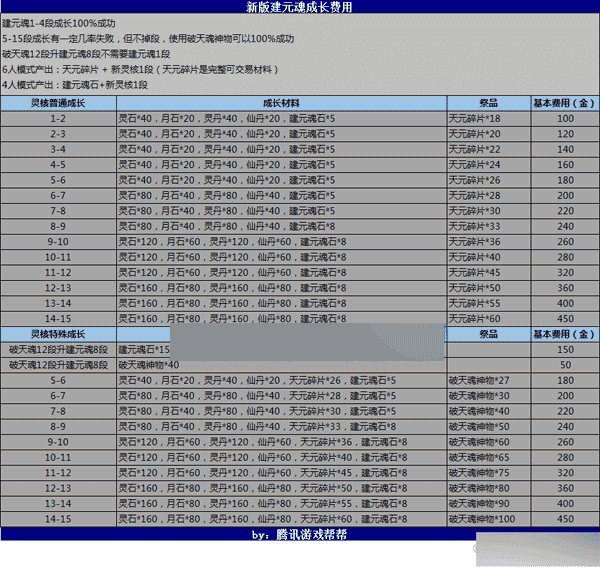Viewport: 600px width, 570px height.
Task: Click the "祭品" header of the special growth table
Action: 489,334
